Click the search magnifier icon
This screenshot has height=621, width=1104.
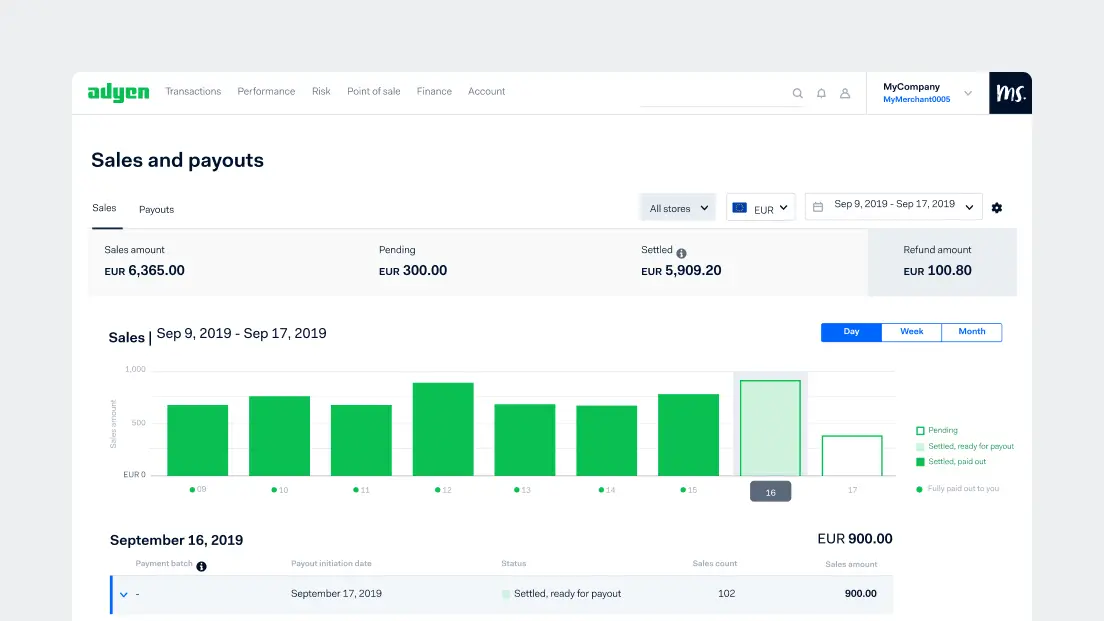pos(797,93)
